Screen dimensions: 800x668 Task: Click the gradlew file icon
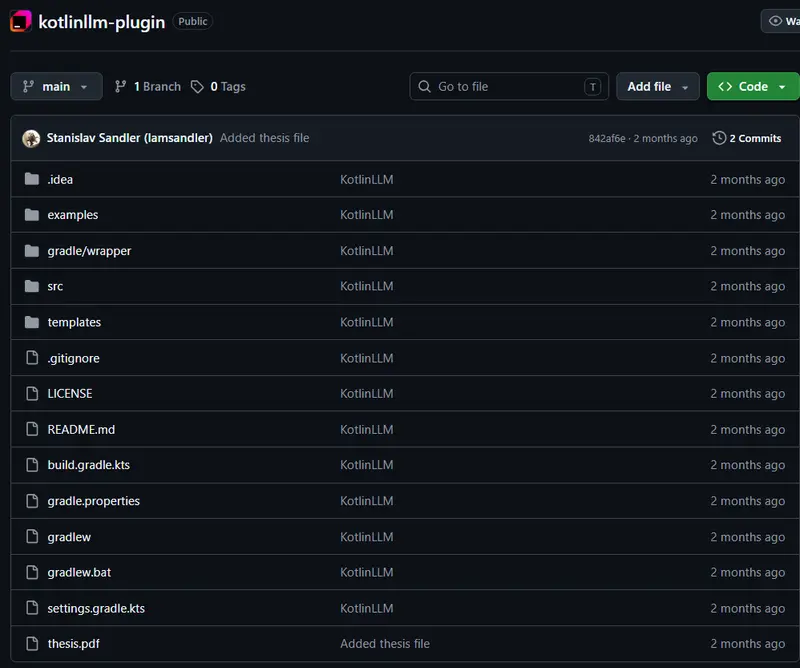click(32, 536)
